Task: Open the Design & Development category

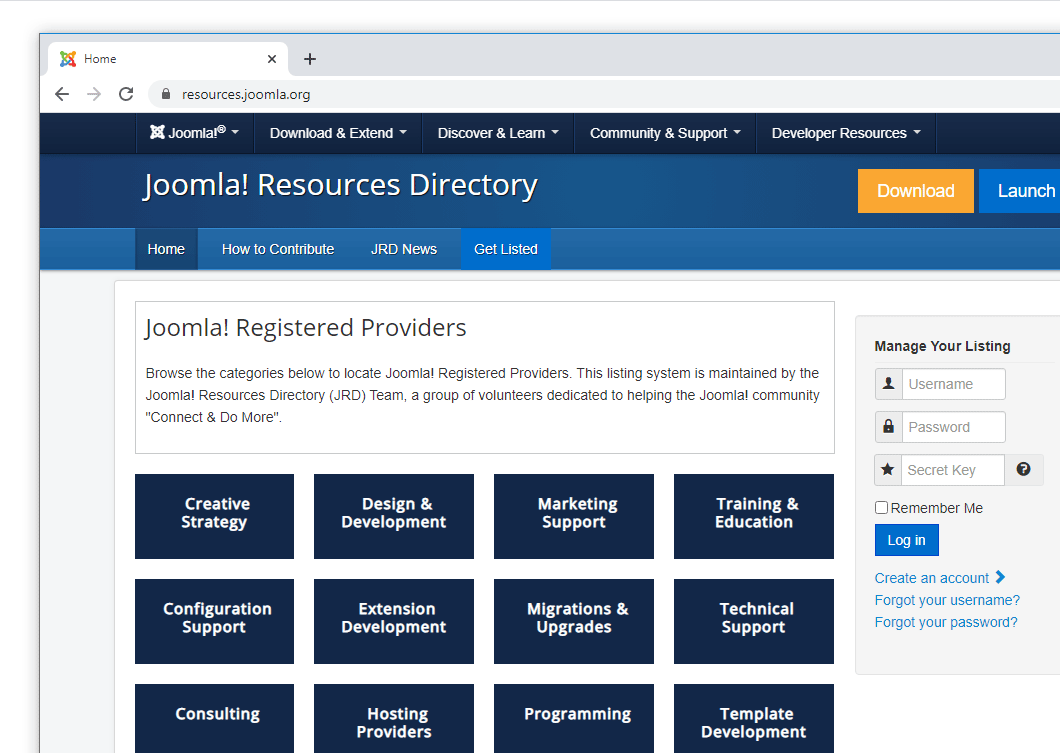Action: click(x=393, y=516)
